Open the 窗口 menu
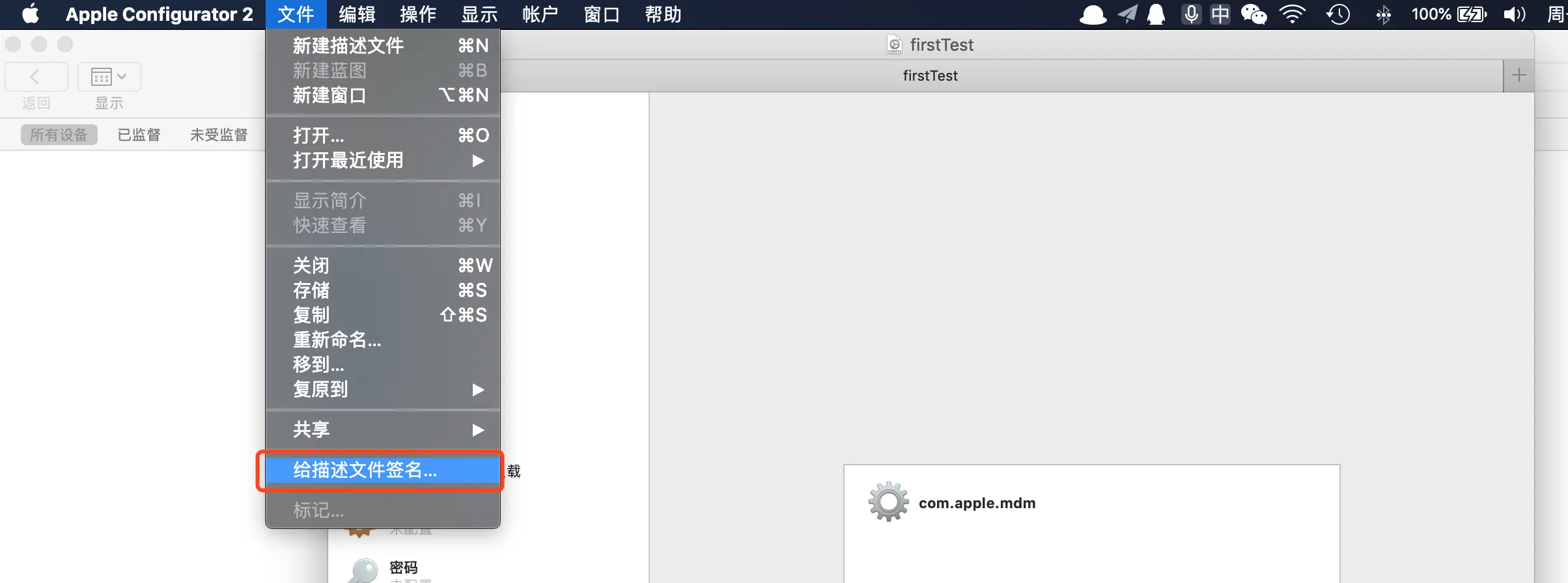Viewport: 1568px width, 583px height. [x=602, y=14]
